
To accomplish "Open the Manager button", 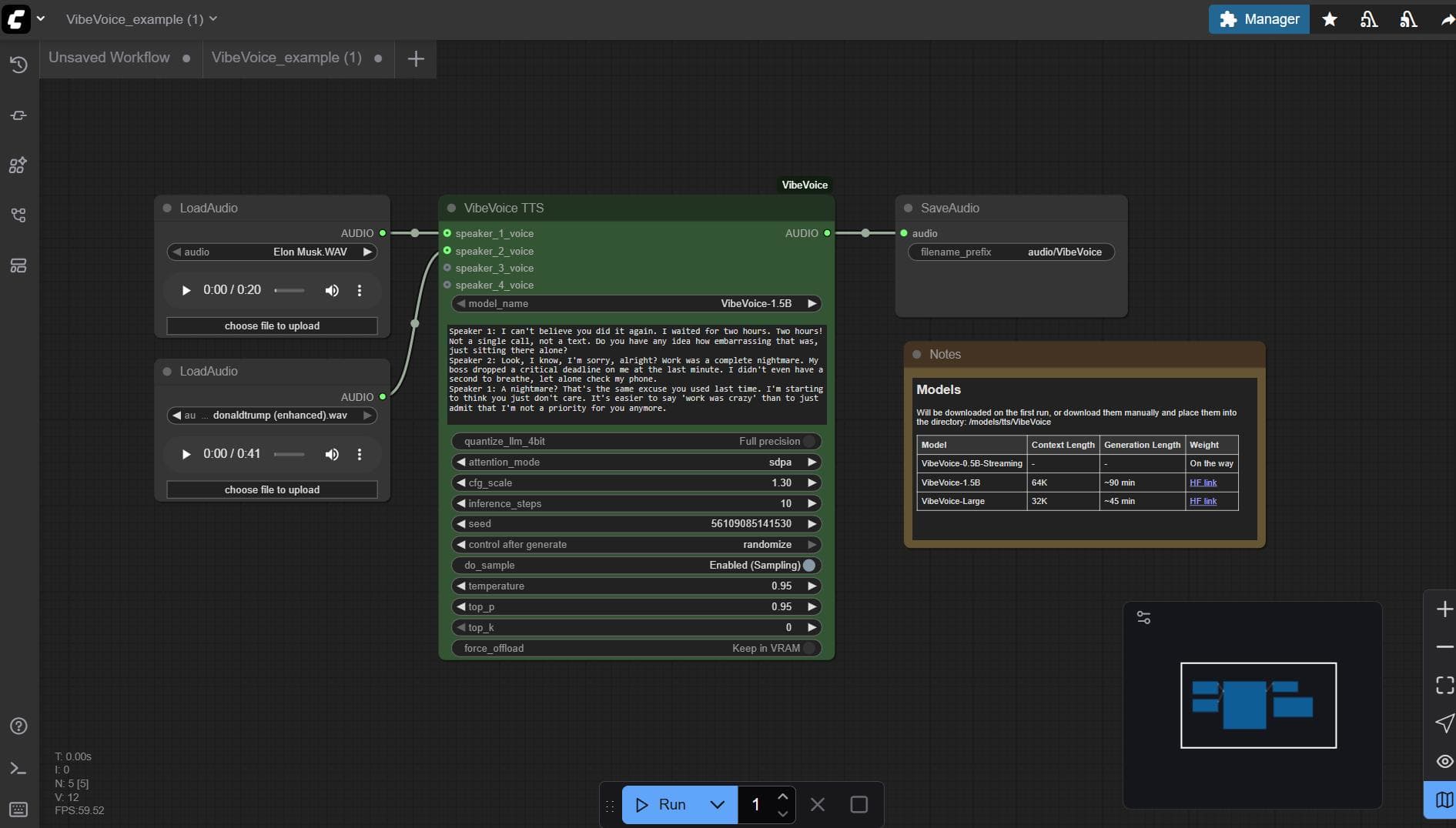I will 1259,19.
